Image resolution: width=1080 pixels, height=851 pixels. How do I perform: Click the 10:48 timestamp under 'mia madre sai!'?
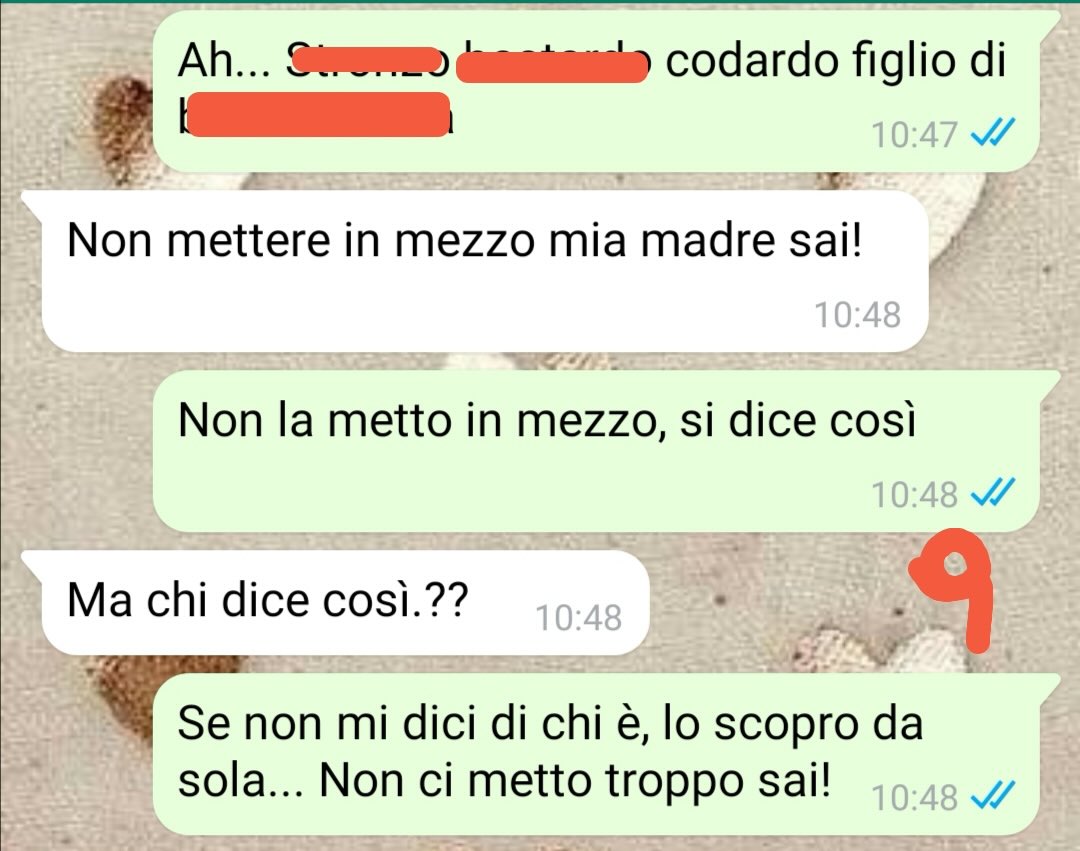tap(858, 315)
